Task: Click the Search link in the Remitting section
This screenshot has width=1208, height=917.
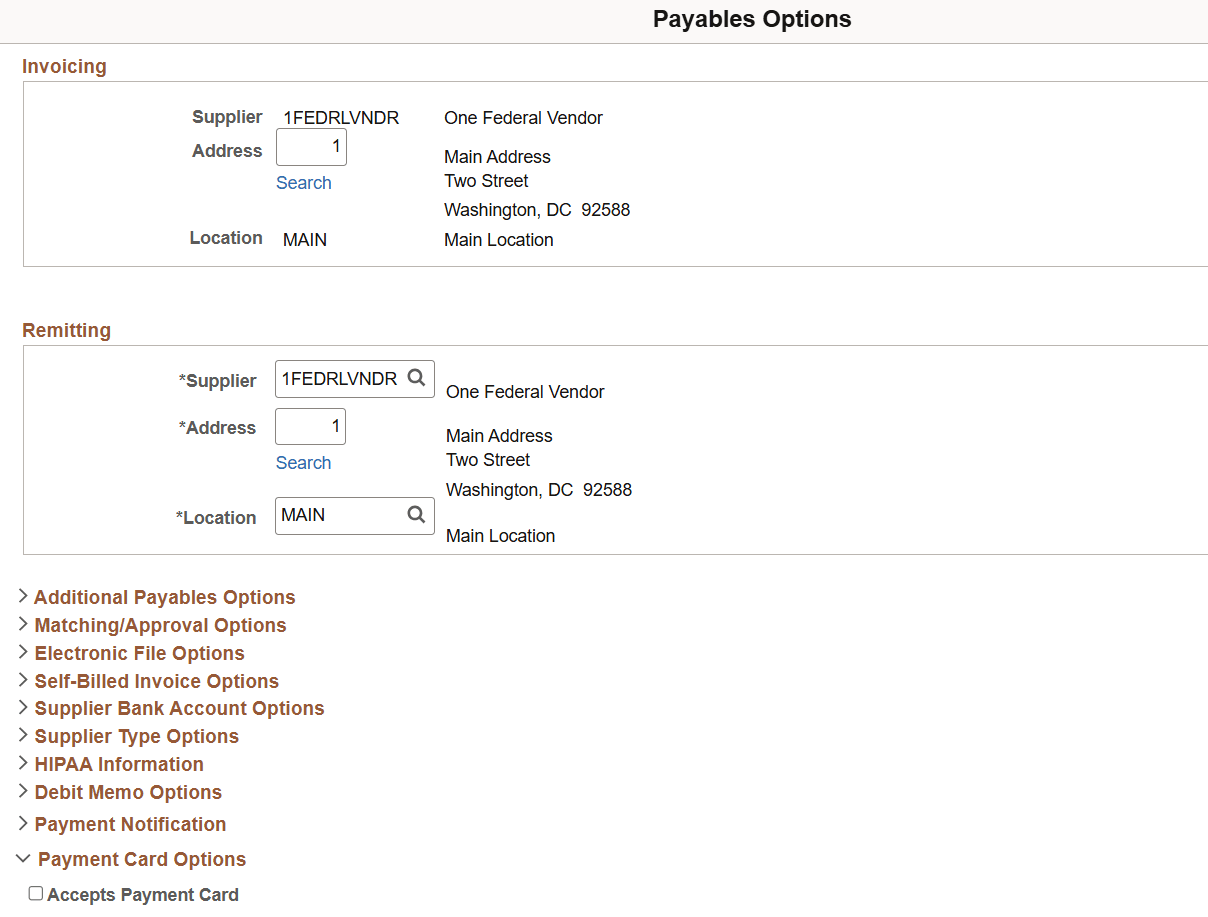Action: (303, 462)
